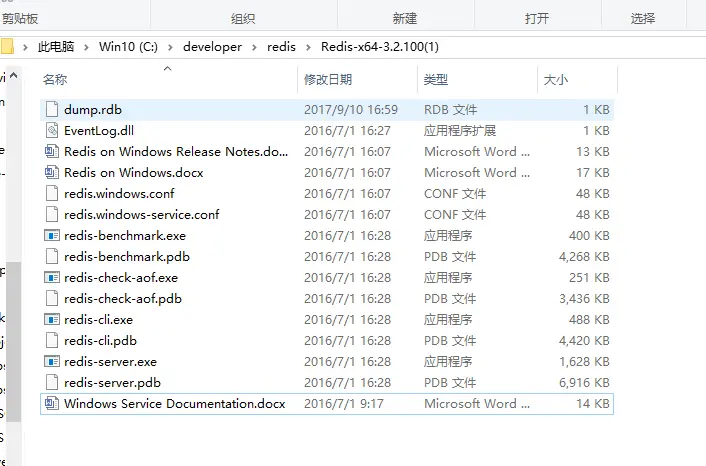Click the 打开 ribbon group label
This screenshot has height=466, width=706.
[x=537, y=18]
